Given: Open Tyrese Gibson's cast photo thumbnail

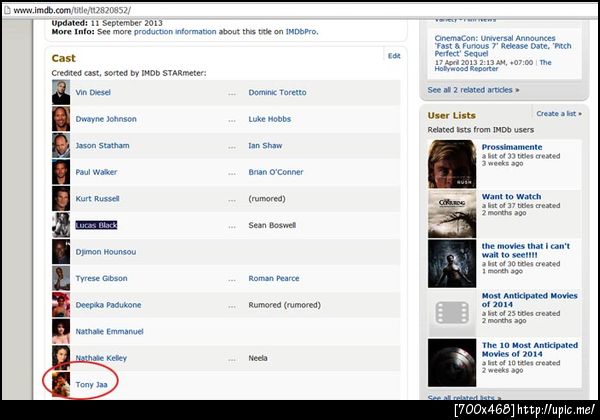Looking at the screenshot, I should click(61, 278).
